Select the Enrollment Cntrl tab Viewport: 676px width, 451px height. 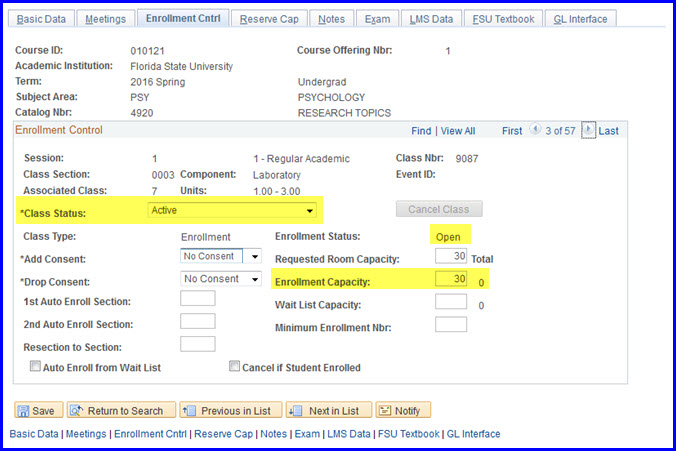[183, 19]
